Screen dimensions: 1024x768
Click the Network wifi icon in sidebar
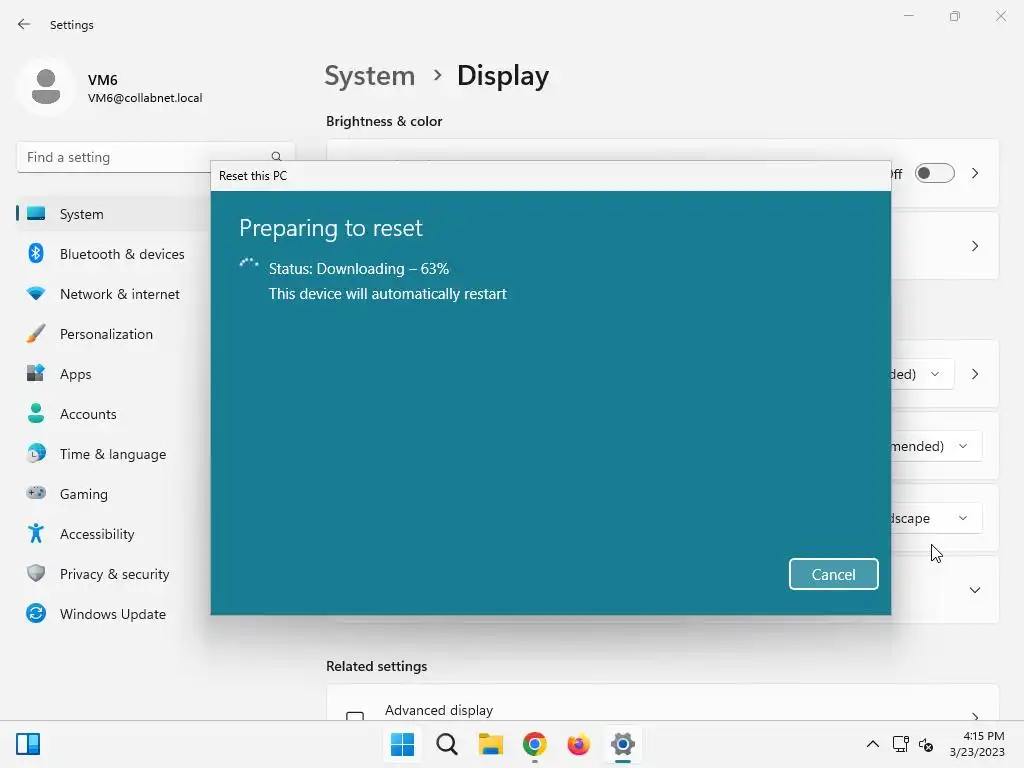tap(36, 293)
